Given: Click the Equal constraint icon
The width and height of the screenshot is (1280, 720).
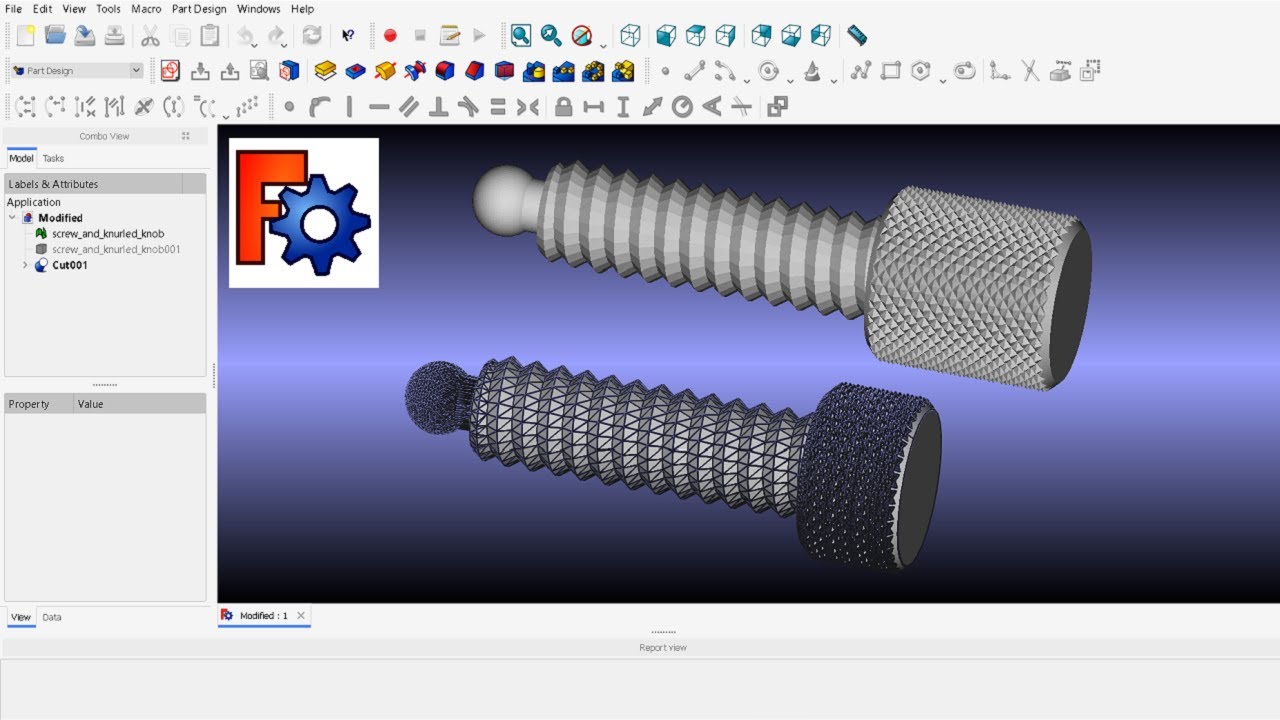Looking at the screenshot, I should pos(498,106).
